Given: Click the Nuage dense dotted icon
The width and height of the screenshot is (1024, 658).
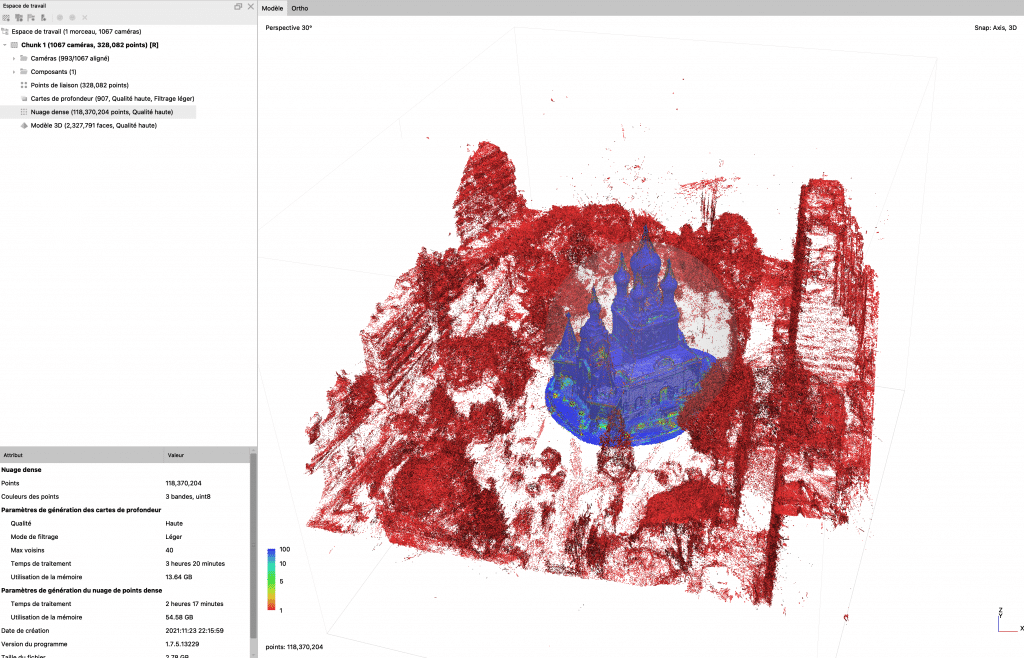Looking at the screenshot, I should (24, 112).
